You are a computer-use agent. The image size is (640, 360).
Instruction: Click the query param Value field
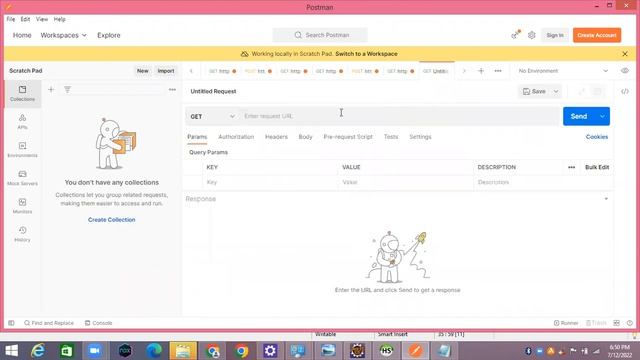click(x=405, y=182)
